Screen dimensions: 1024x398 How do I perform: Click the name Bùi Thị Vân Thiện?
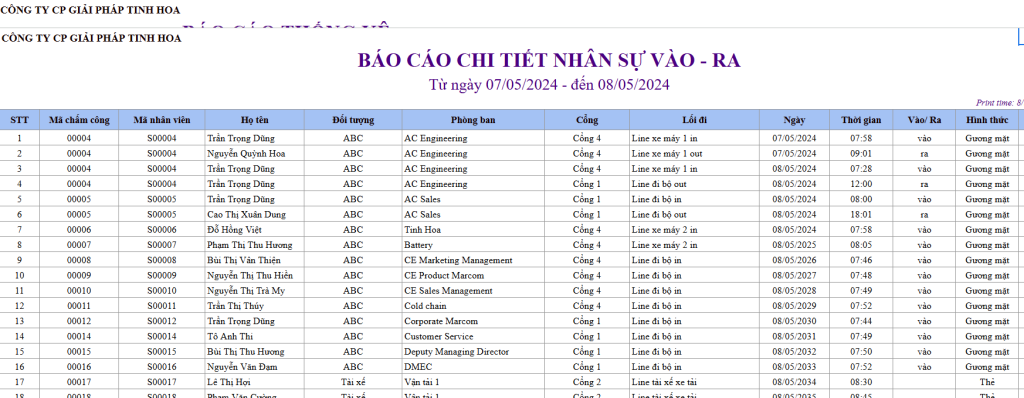[x=243, y=260]
